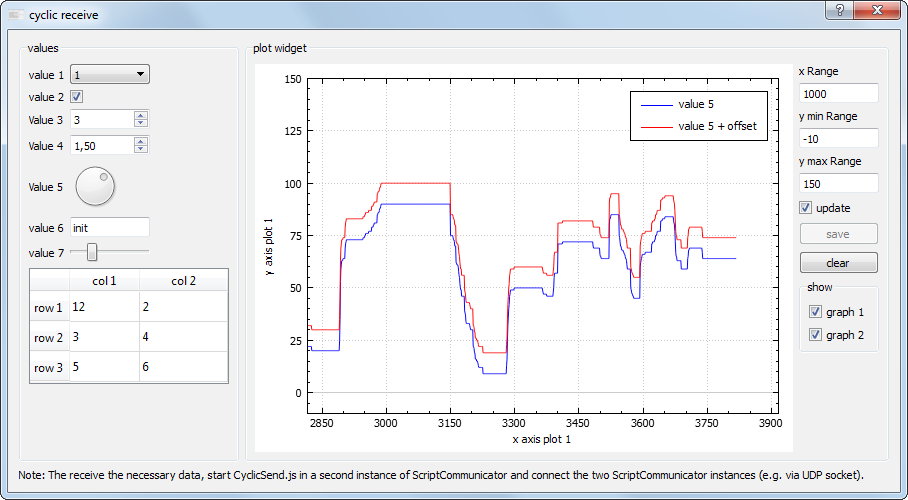Click table cell containing 4

pyautogui.click(x=184, y=337)
